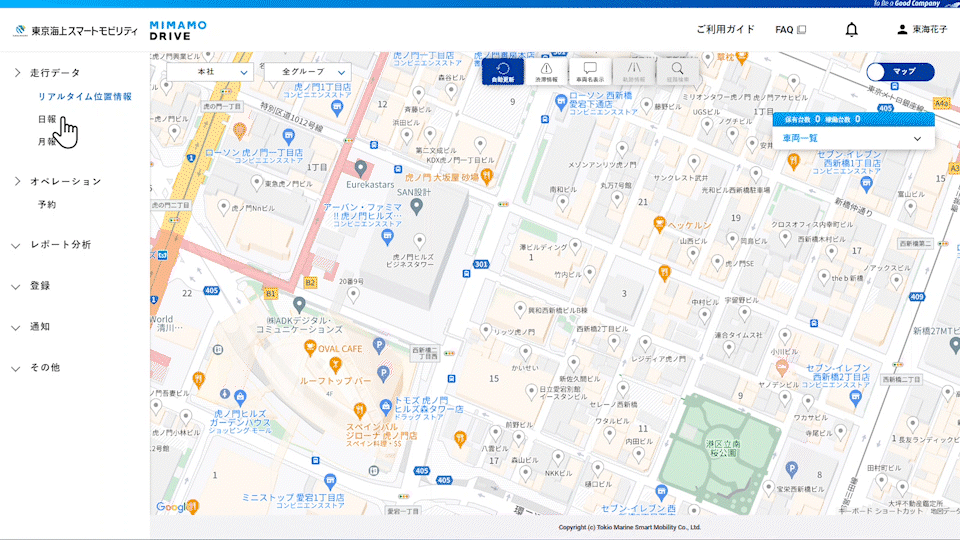Click the ミニストップ 愛宕1丁目店 marker
This screenshot has width=960, height=540.
click(330, 481)
